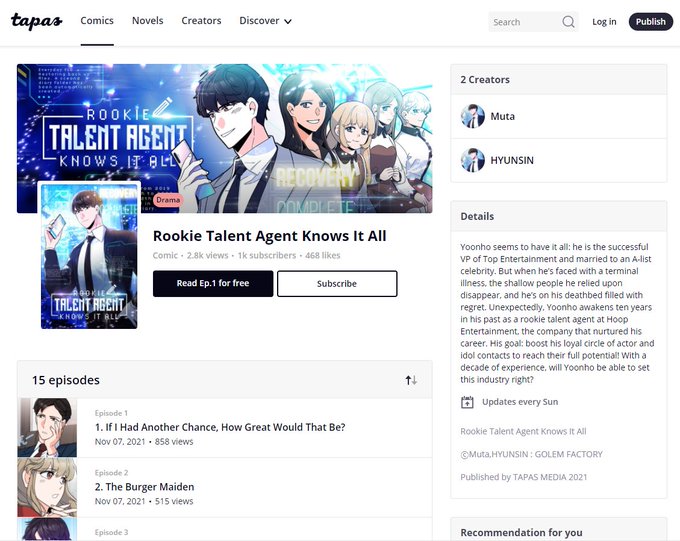
Task: Click the search magnifier icon
Action: point(568,22)
